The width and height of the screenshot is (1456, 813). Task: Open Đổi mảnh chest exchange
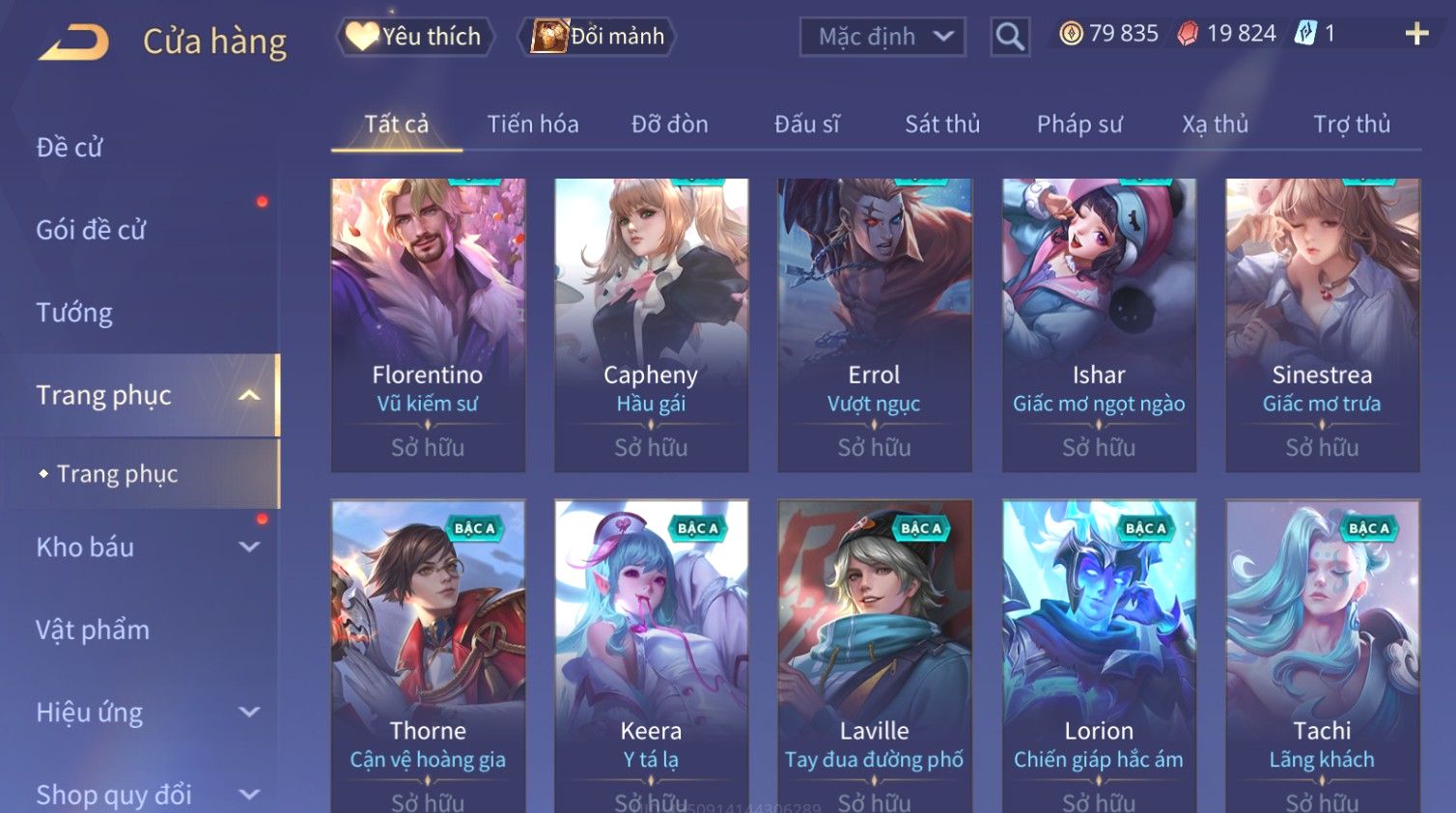point(597,37)
